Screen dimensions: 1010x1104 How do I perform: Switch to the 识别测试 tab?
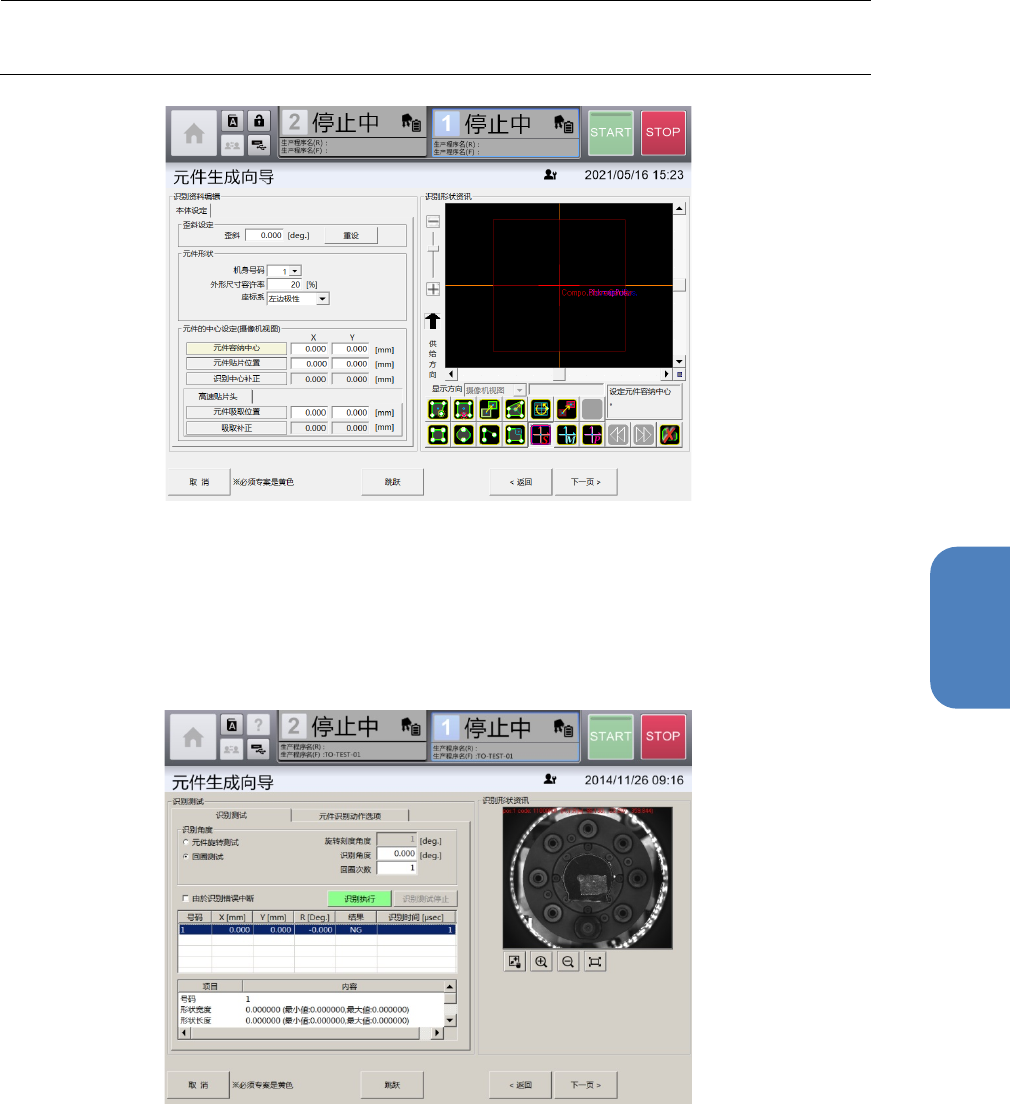pos(232,815)
